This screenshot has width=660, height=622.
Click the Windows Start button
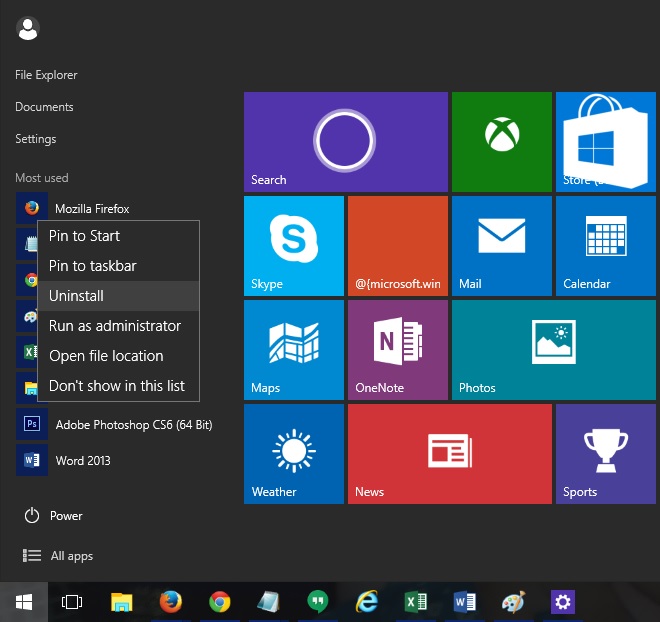pos(24,602)
